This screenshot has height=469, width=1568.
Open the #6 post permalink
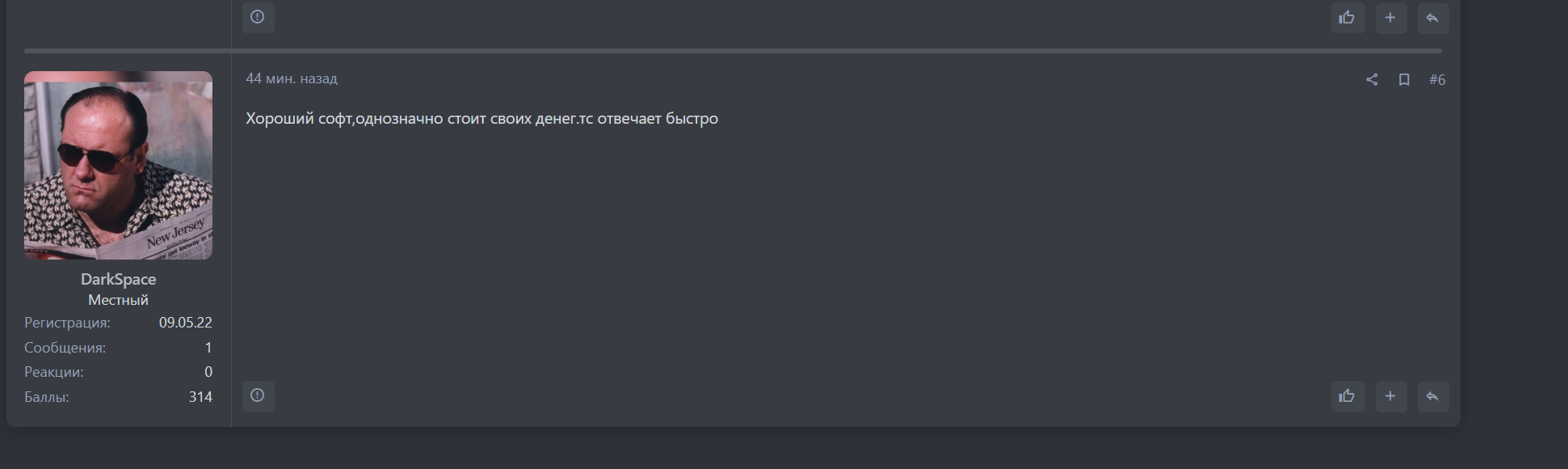tap(1437, 79)
